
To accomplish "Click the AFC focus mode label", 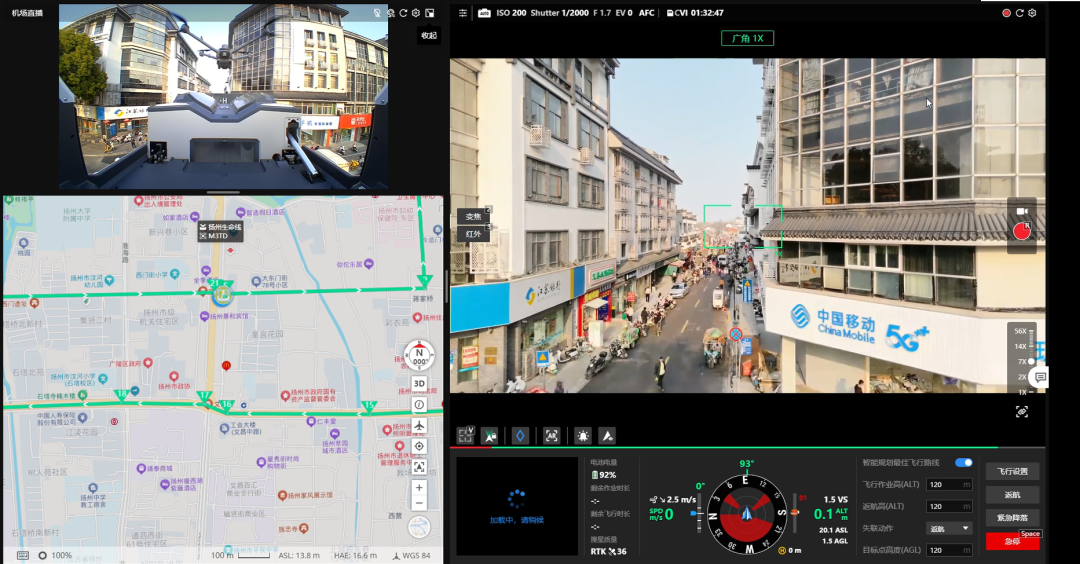I will tap(647, 13).
